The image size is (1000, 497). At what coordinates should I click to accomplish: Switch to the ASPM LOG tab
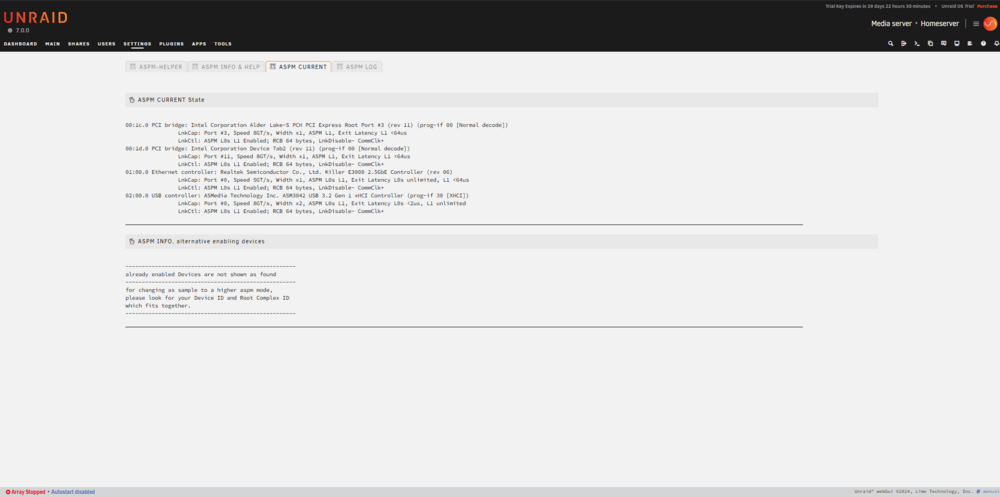coord(357,66)
